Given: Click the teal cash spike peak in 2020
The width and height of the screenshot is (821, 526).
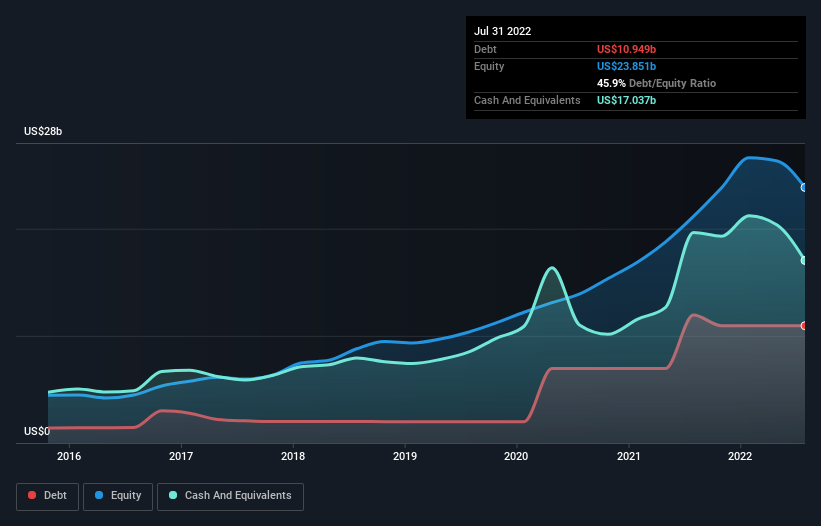Looking at the screenshot, I should pos(552,268).
